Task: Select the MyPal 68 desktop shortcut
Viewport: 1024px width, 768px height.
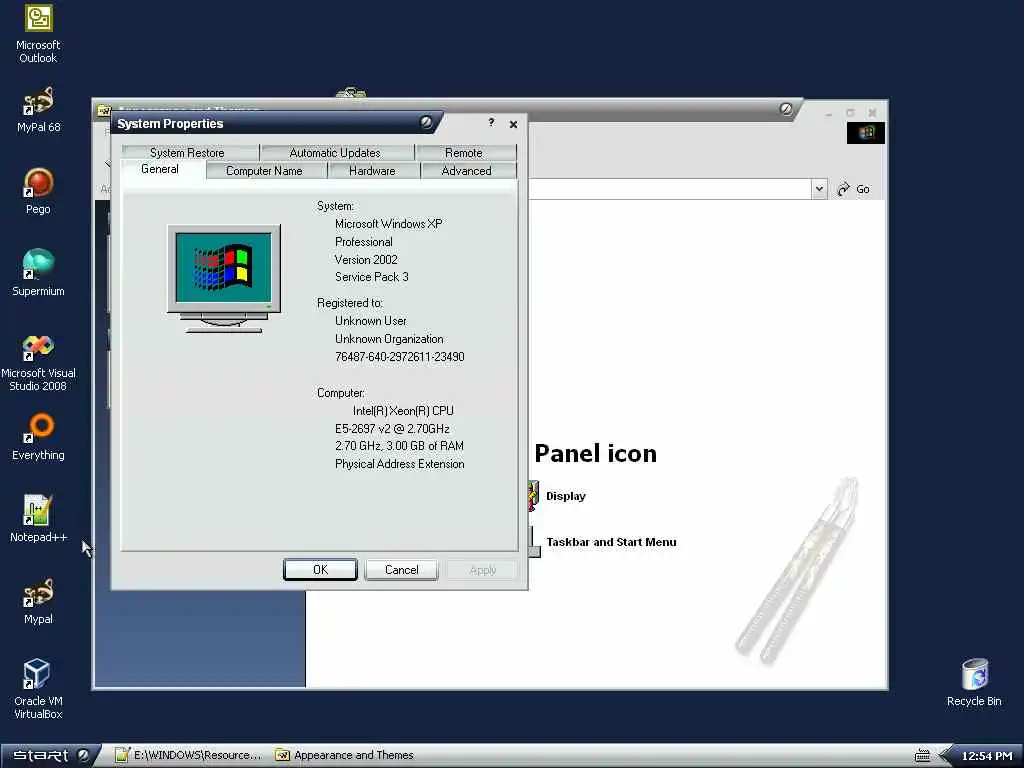Action: tap(38, 110)
